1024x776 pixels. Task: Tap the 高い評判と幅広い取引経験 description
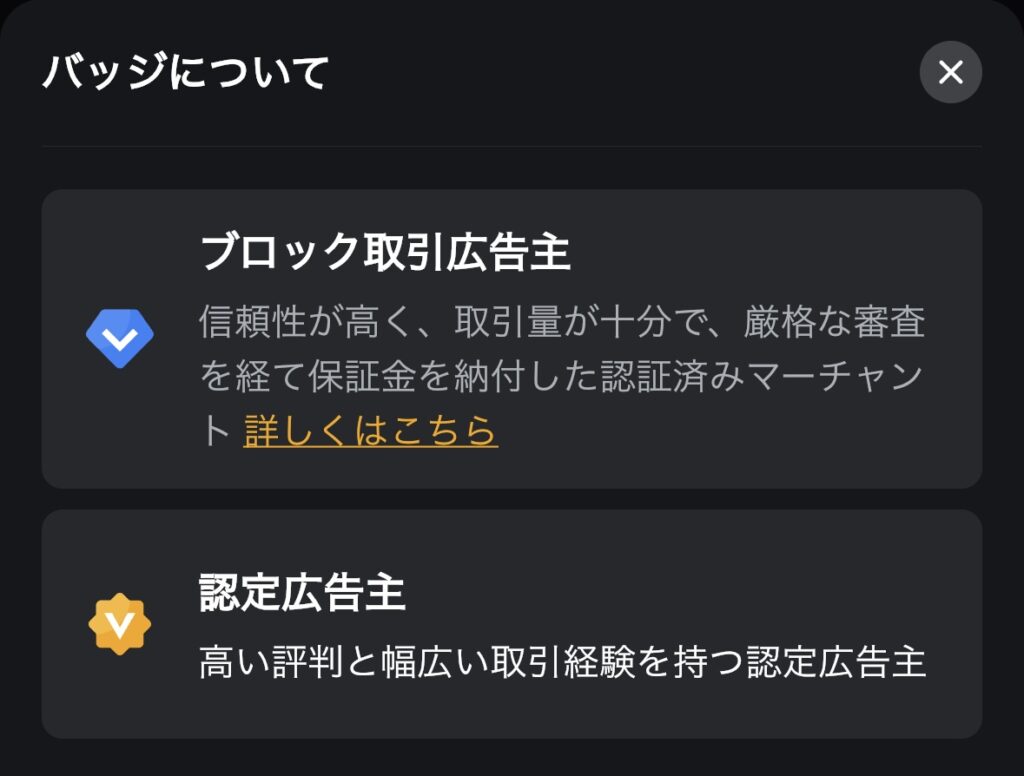pyautogui.click(x=562, y=662)
